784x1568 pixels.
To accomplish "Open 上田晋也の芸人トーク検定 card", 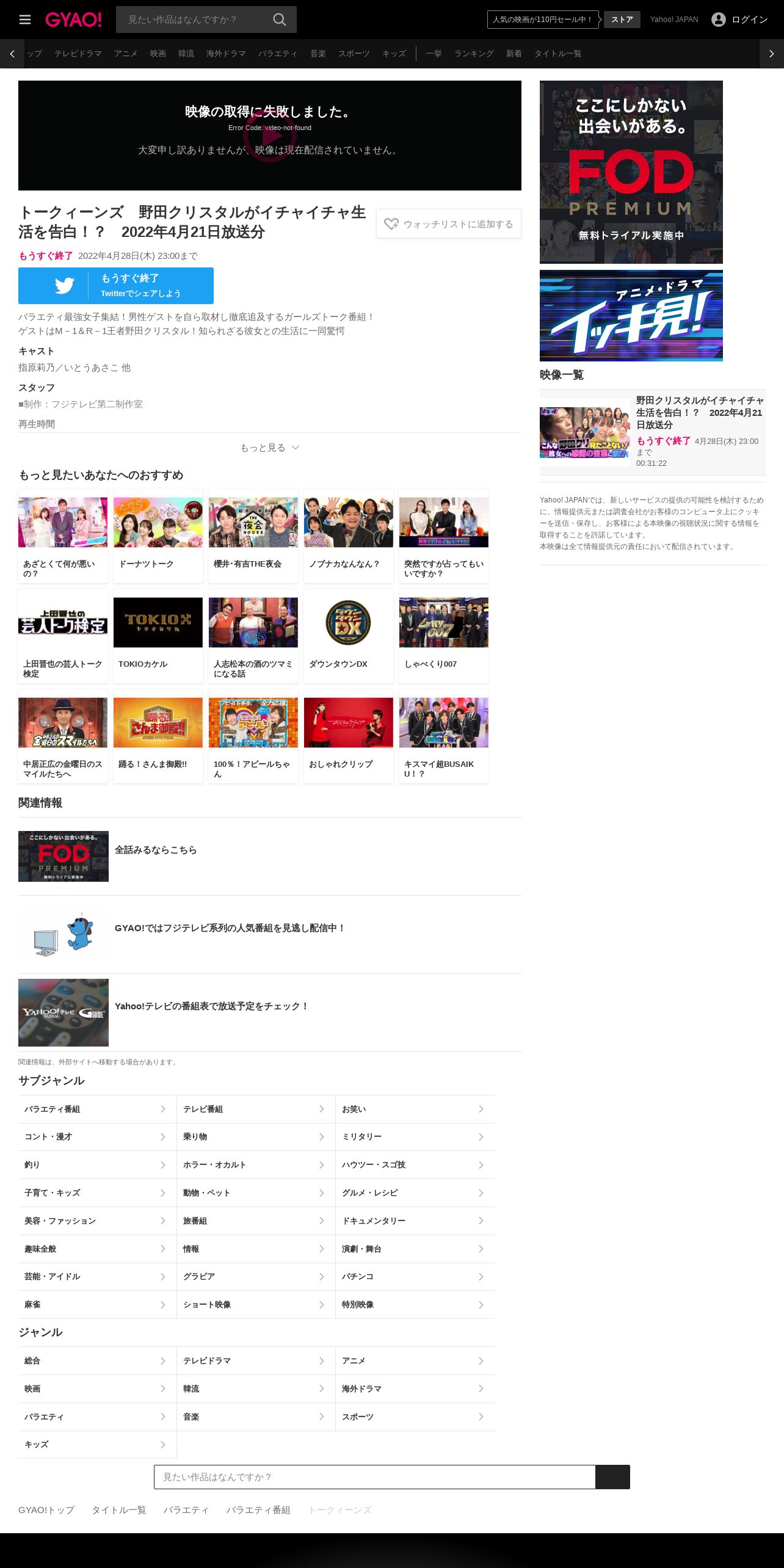I will 63,636.
